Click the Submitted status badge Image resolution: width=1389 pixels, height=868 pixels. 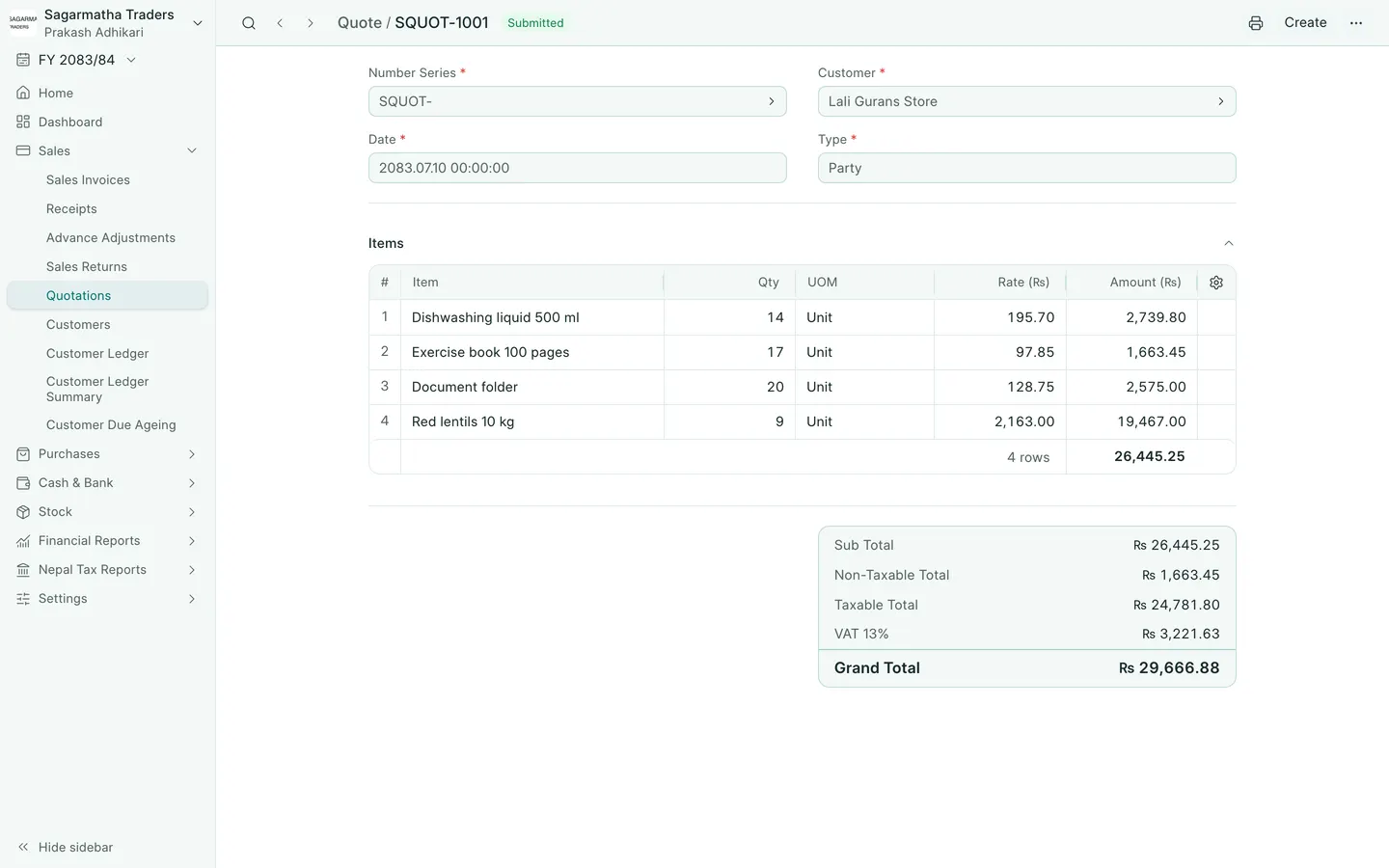535,23
